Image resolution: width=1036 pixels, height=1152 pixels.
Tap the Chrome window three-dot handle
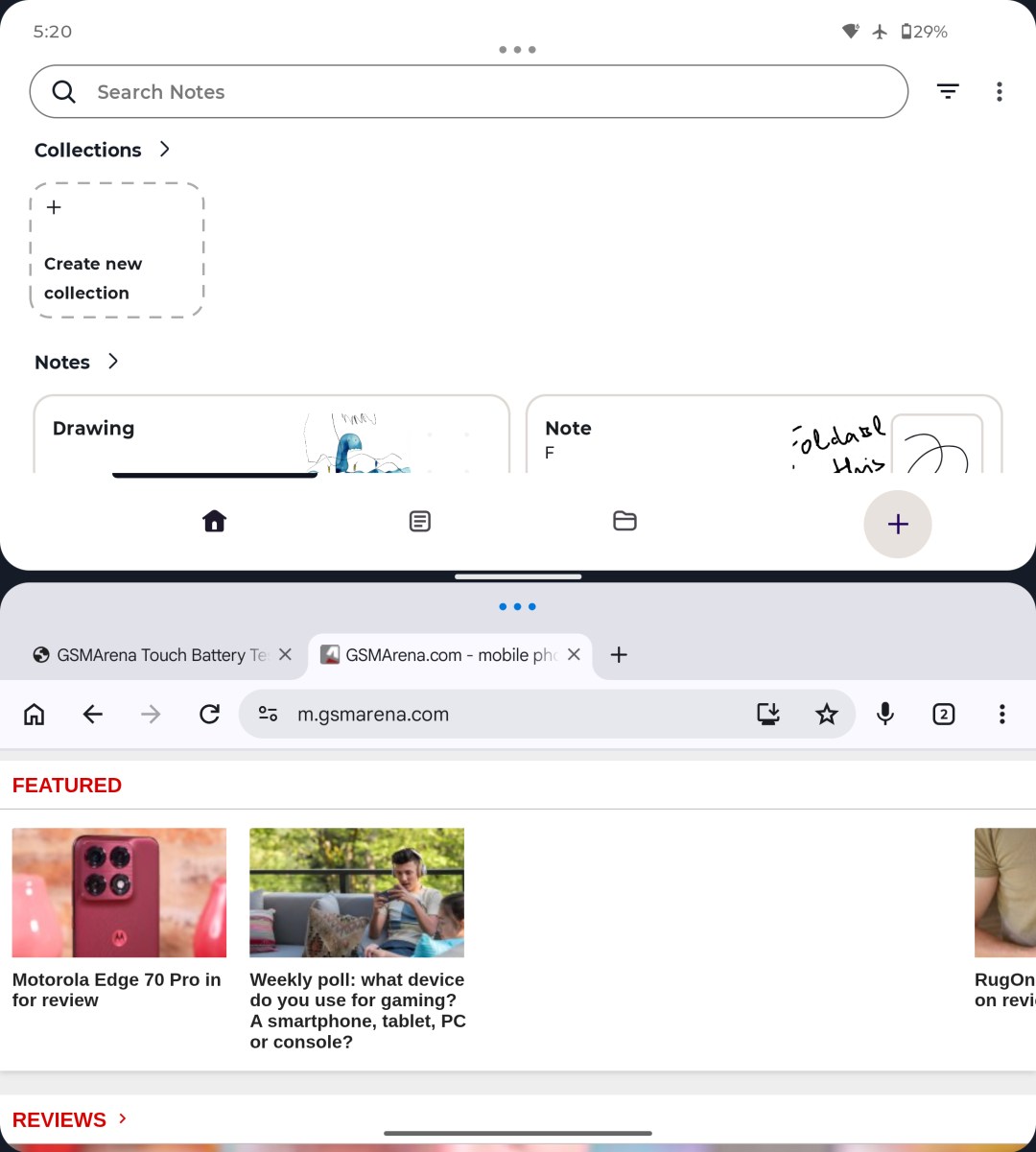coord(517,606)
